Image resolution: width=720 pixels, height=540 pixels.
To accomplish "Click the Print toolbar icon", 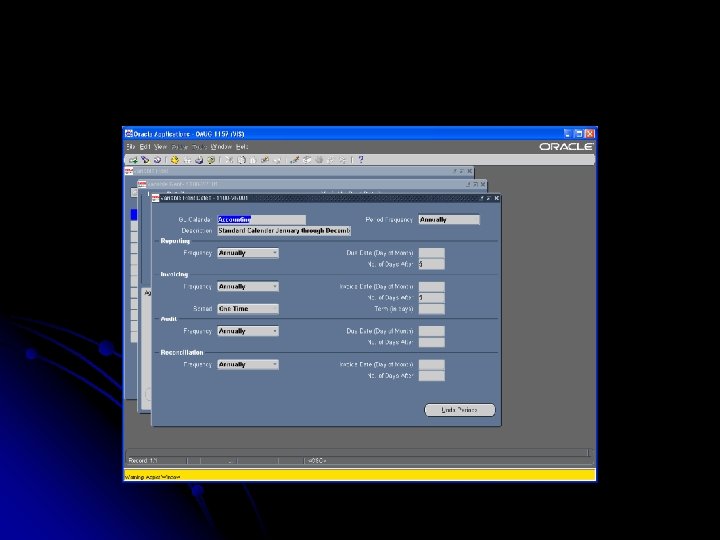I will pos(199,160).
